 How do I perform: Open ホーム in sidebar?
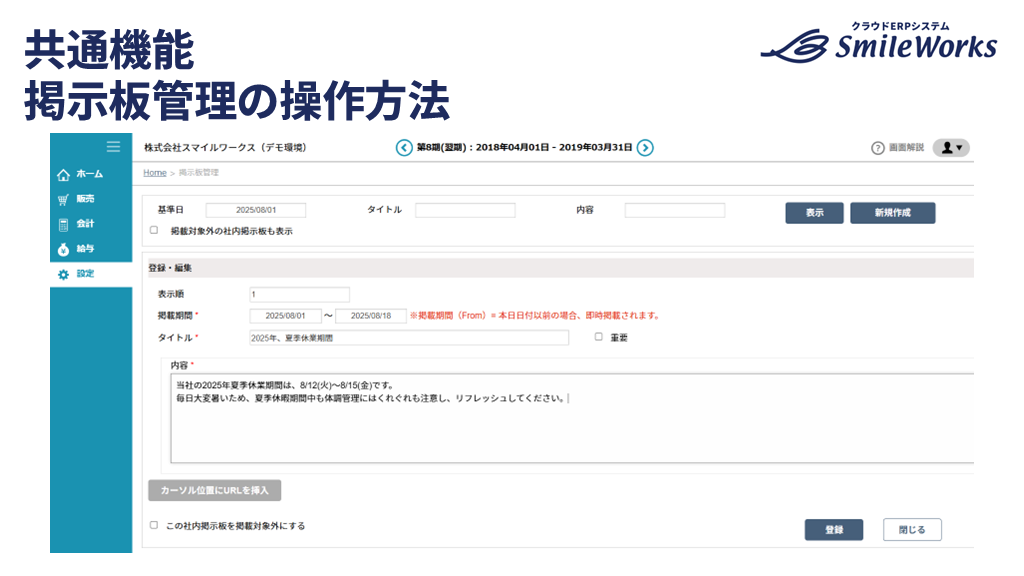pos(89,174)
